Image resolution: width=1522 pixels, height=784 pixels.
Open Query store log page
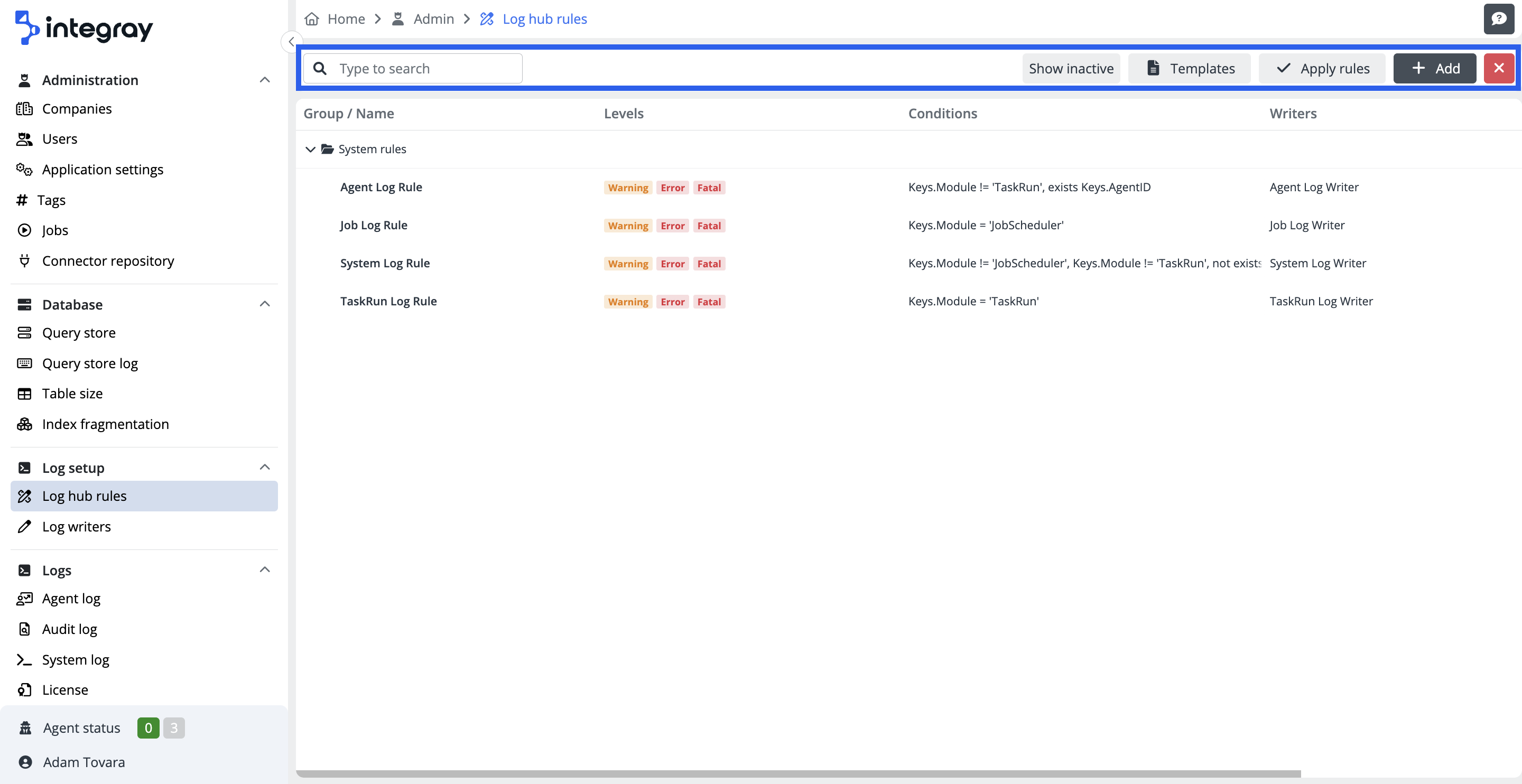[x=90, y=363]
